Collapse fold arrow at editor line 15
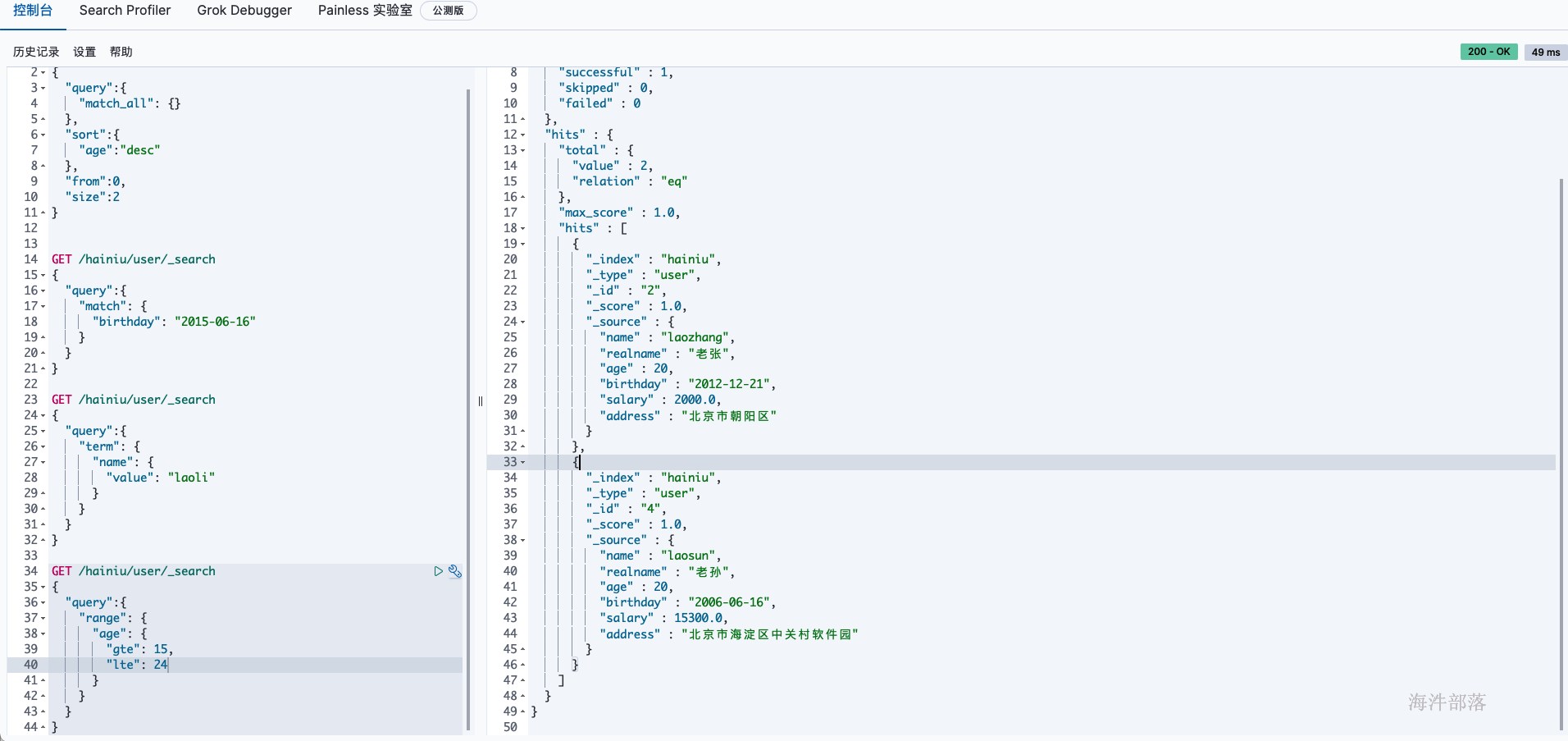The image size is (1568, 741). 43,275
